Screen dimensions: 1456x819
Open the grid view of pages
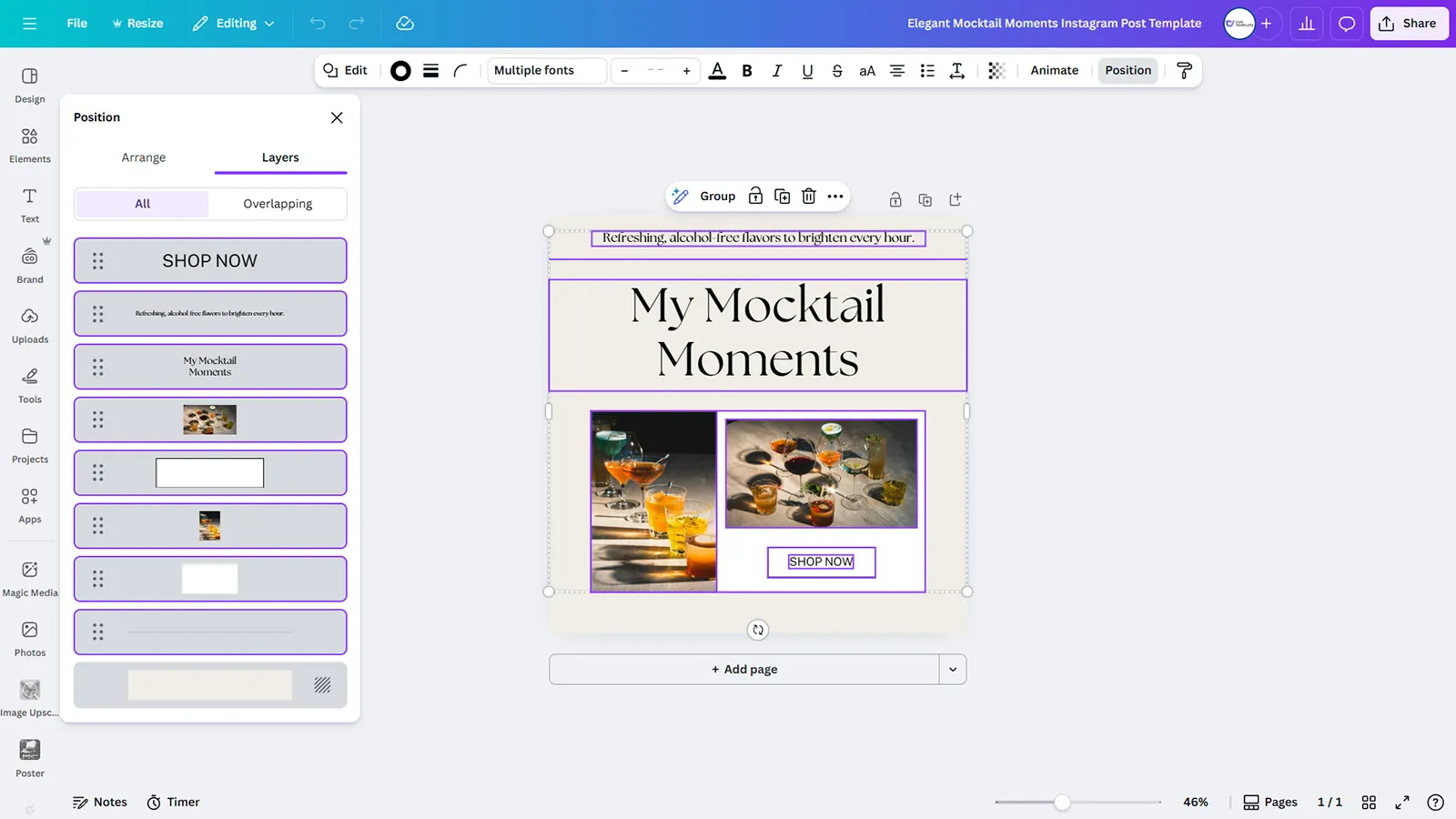pyautogui.click(x=1369, y=802)
